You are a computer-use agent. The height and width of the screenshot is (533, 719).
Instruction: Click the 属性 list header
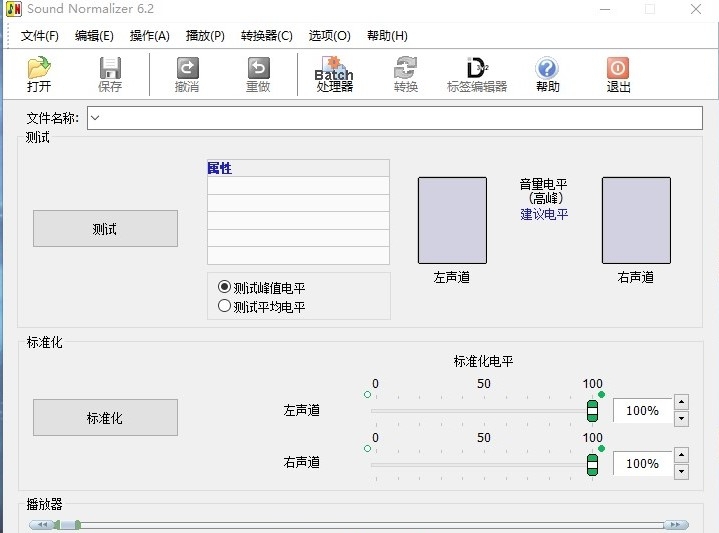pyautogui.click(x=298, y=168)
